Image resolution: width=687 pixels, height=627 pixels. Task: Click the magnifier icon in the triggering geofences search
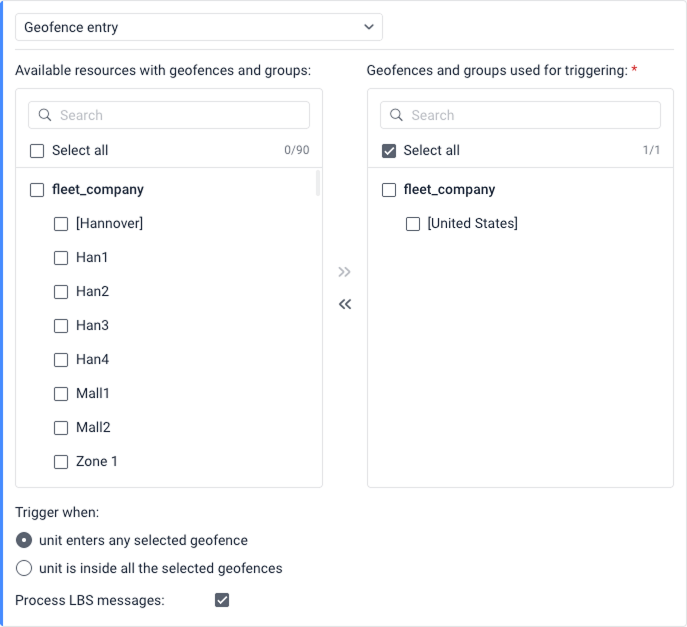[397, 115]
